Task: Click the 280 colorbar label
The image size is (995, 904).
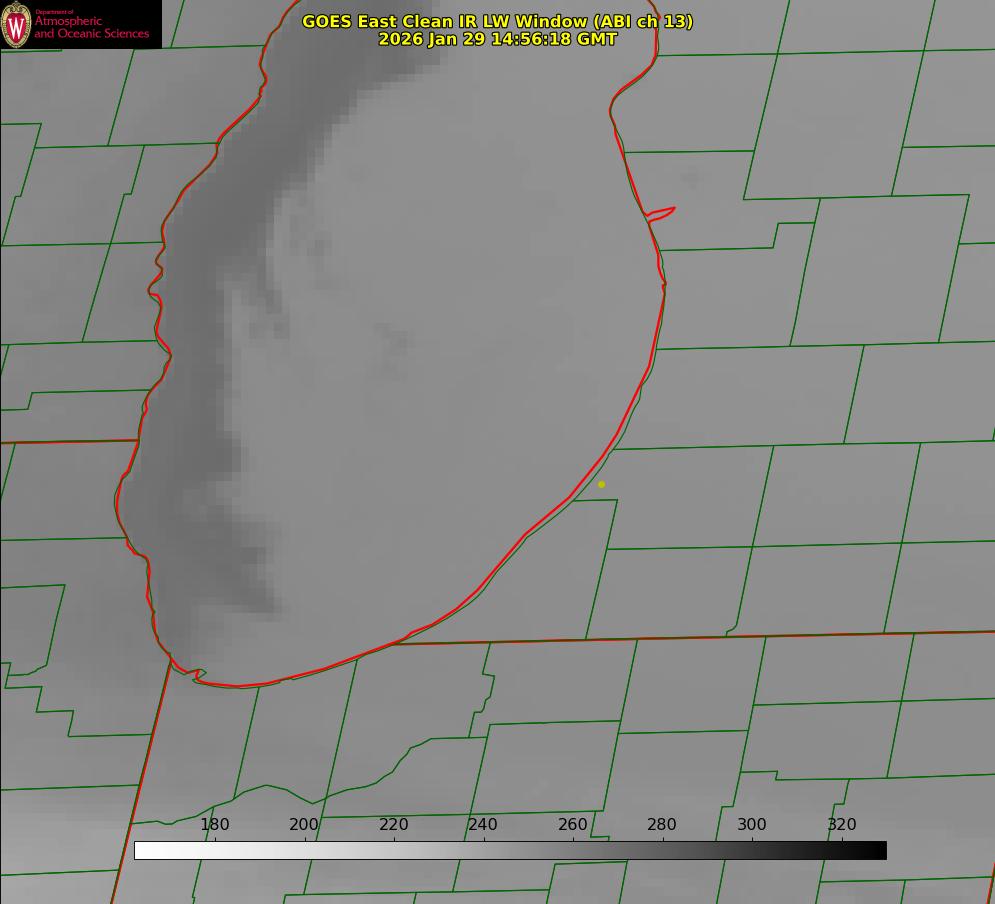Action: coord(662,824)
